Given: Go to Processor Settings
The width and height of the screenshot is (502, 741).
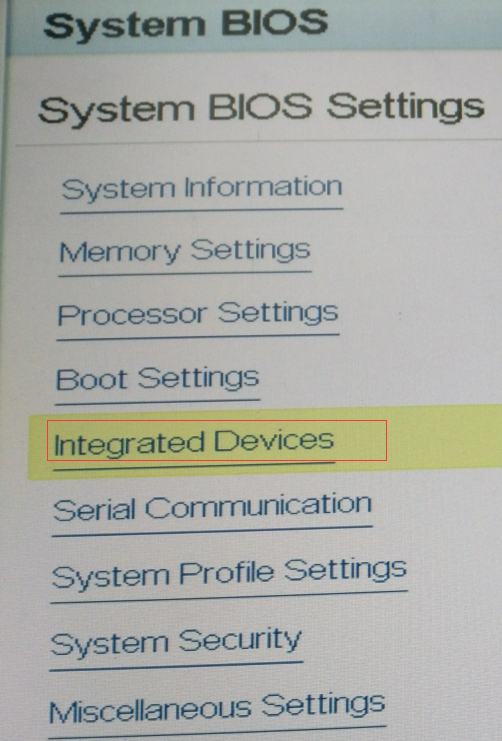Looking at the screenshot, I should (198, 314).
